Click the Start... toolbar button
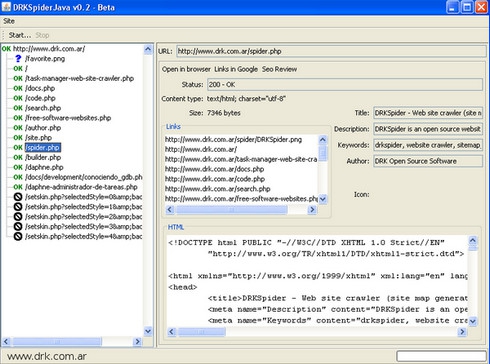Viewport: 490px width, 364px height. 20,35
